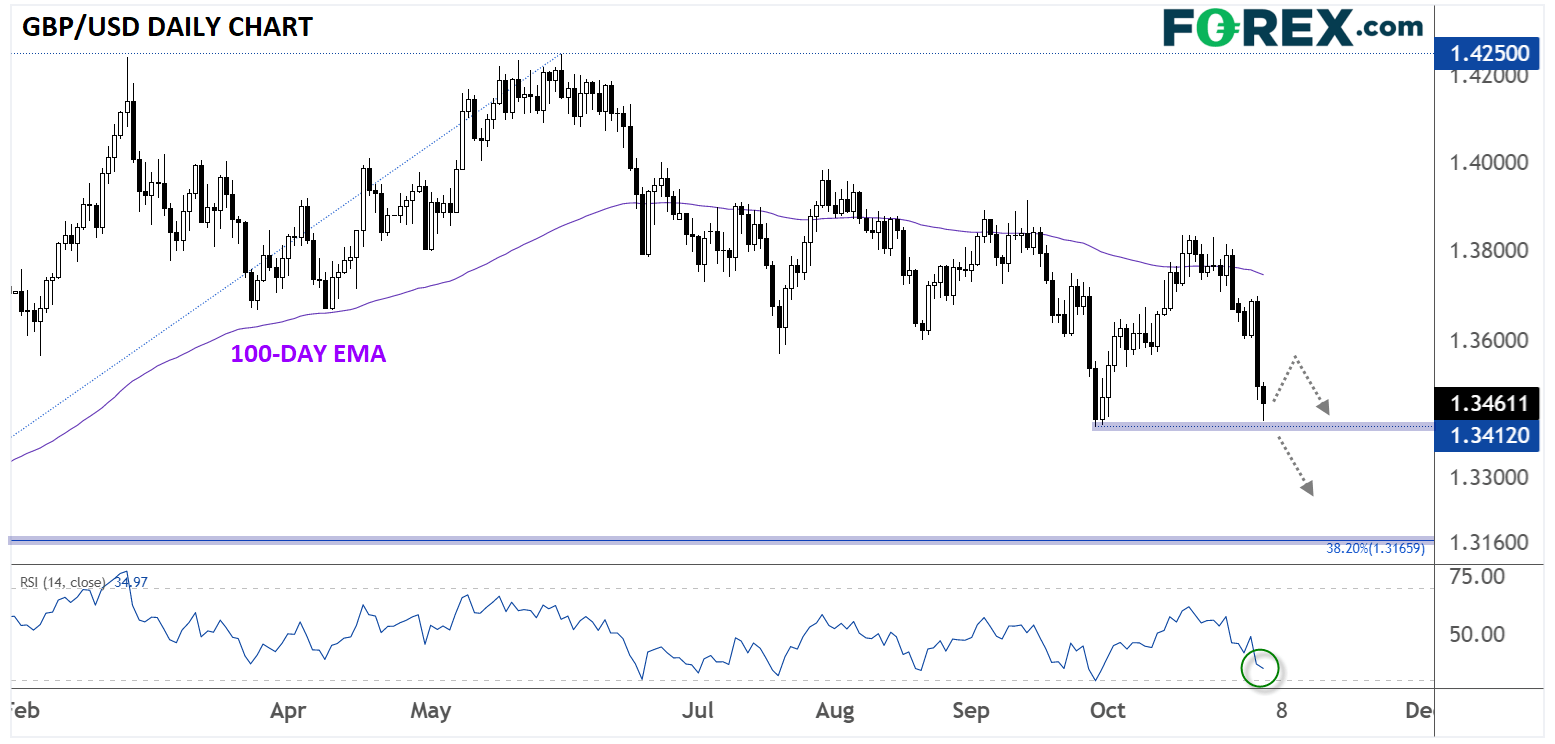1555x744 pixels.
Task: Click the Oct date label
Action: click(x=1107, y=712)
